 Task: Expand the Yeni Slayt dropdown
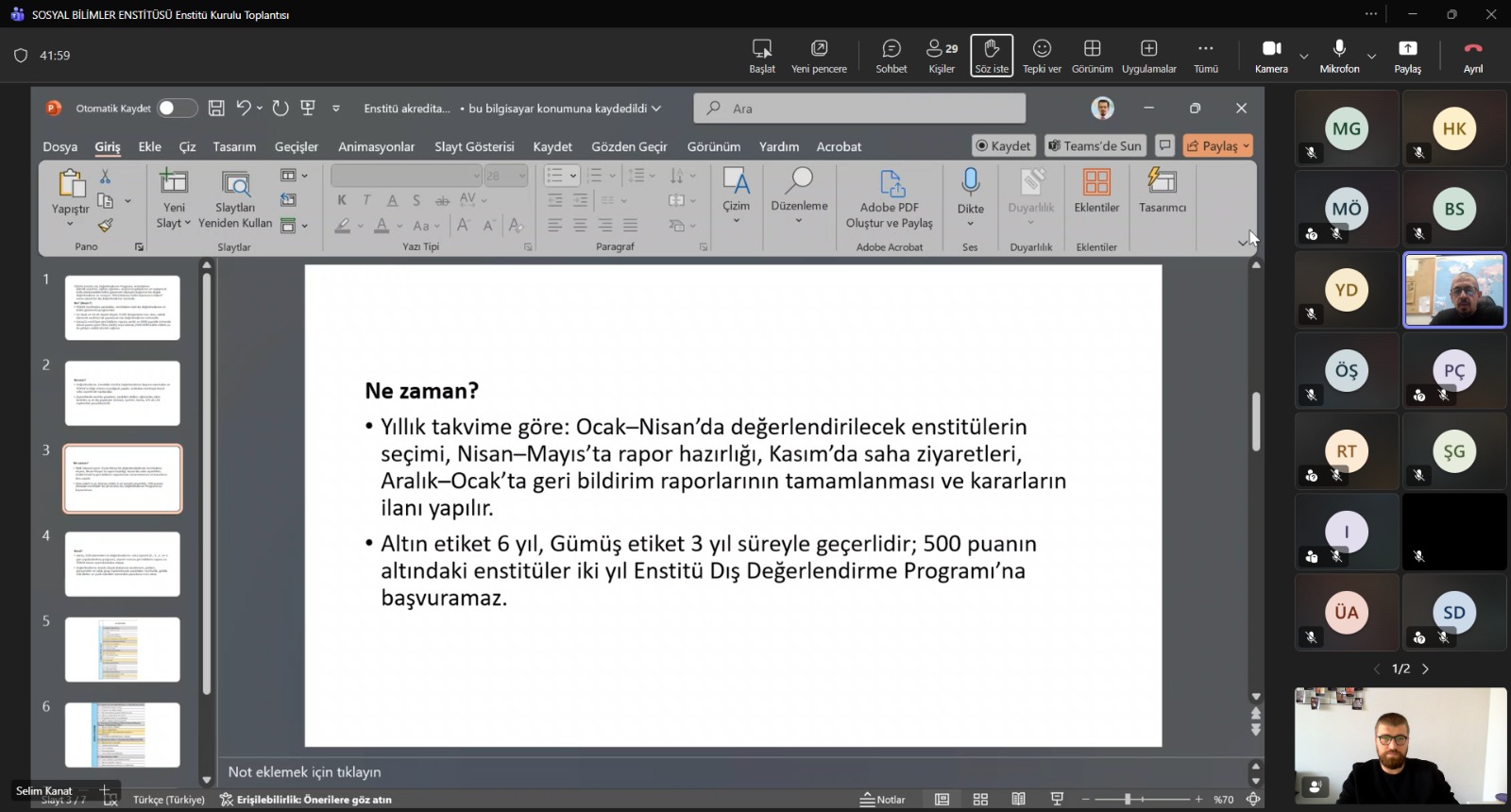174,224
